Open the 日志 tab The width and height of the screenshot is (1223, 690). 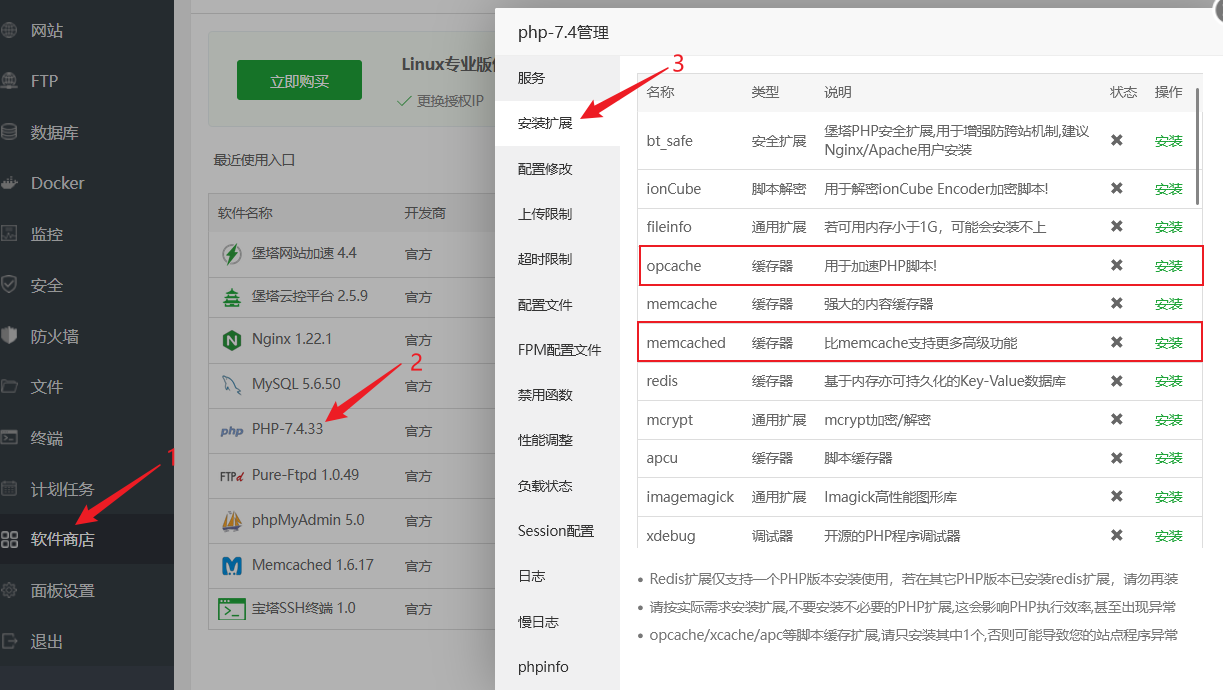[557, 576]
